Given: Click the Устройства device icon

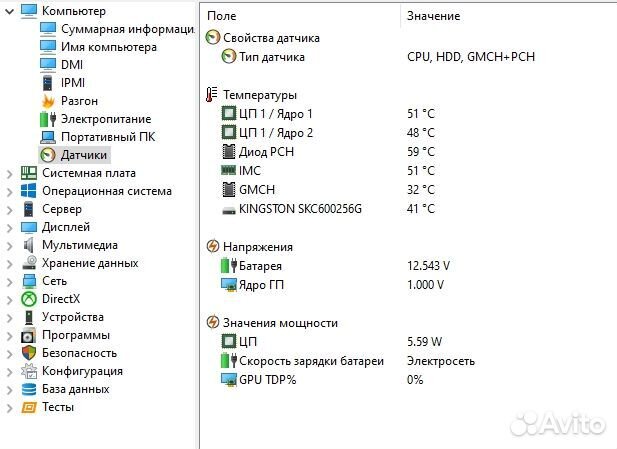Looking at the screenshot, I should click(29, 317).
